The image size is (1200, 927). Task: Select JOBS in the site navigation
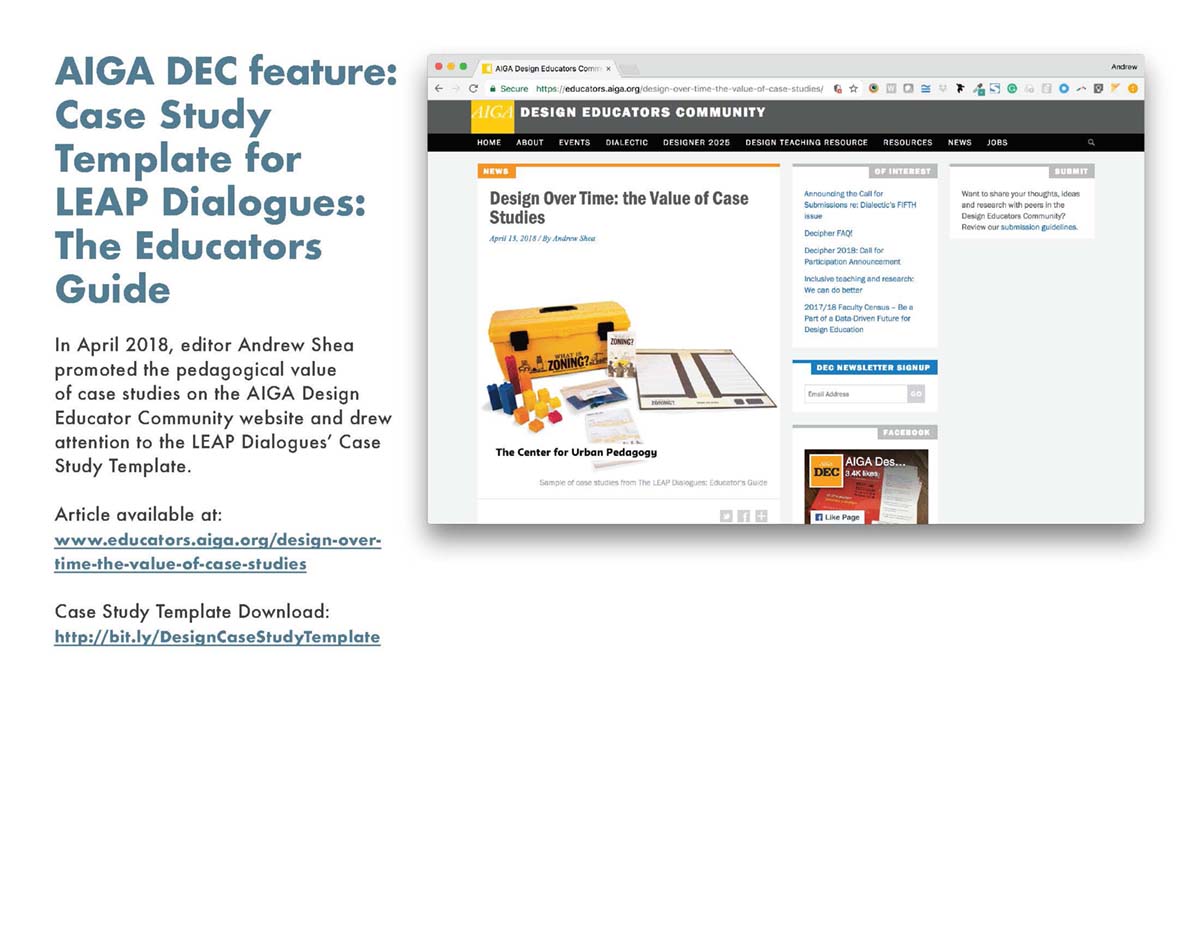coord(997,143)
